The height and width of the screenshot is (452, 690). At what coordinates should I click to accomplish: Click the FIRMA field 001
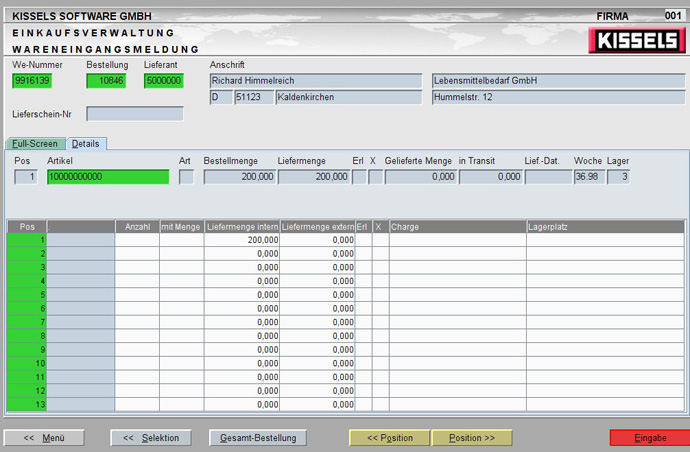(673, 15)
